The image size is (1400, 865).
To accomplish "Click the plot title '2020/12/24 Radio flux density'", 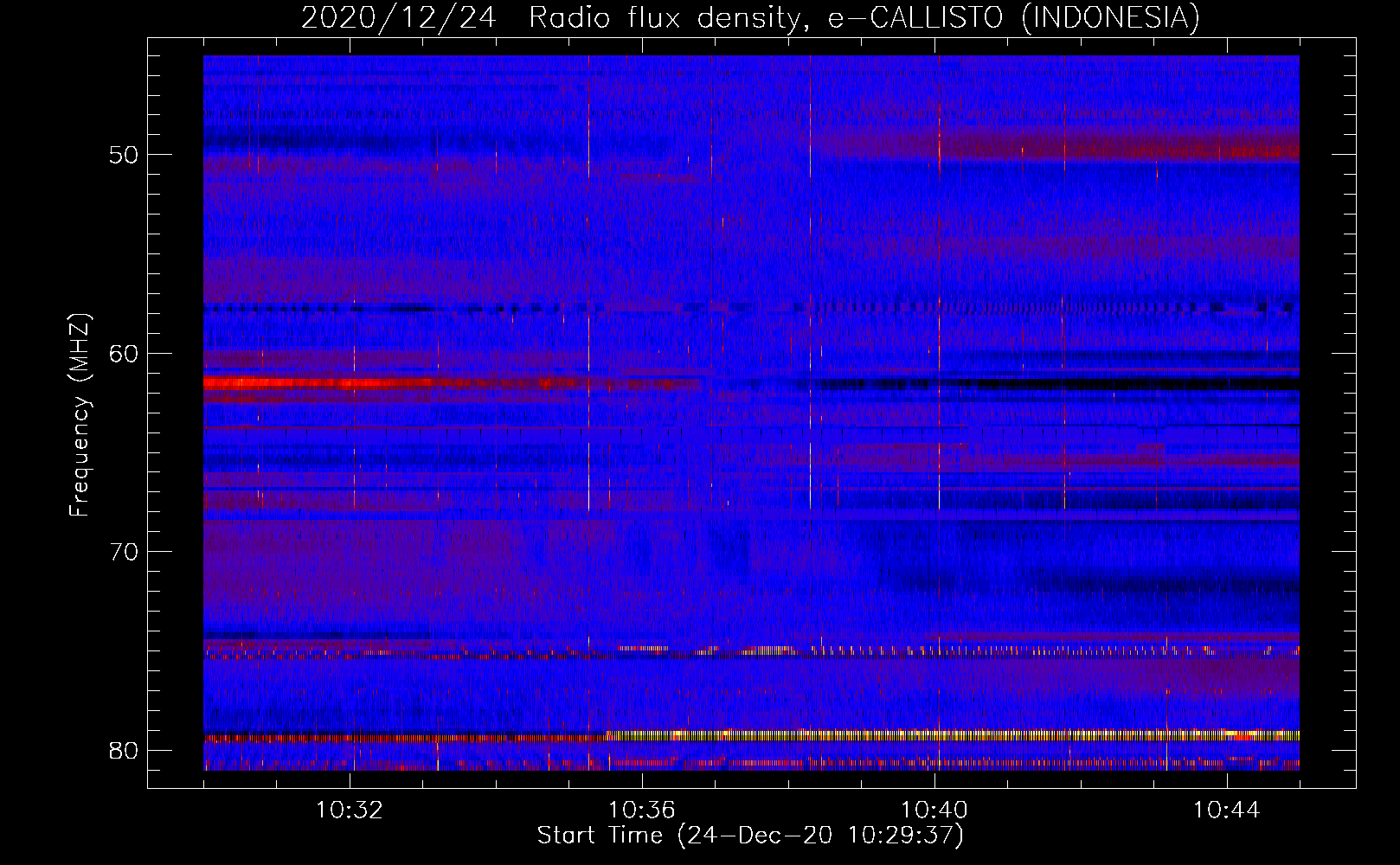I will [551, 17].
